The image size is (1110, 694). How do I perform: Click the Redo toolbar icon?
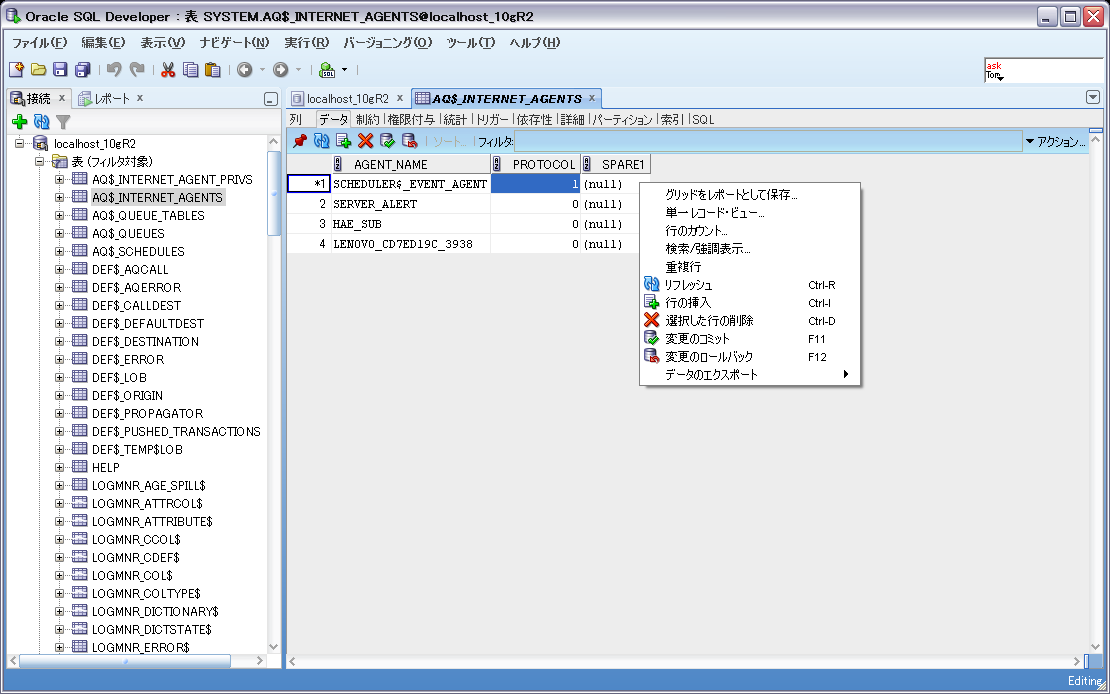pyautogui.click(x=137, y=69)
